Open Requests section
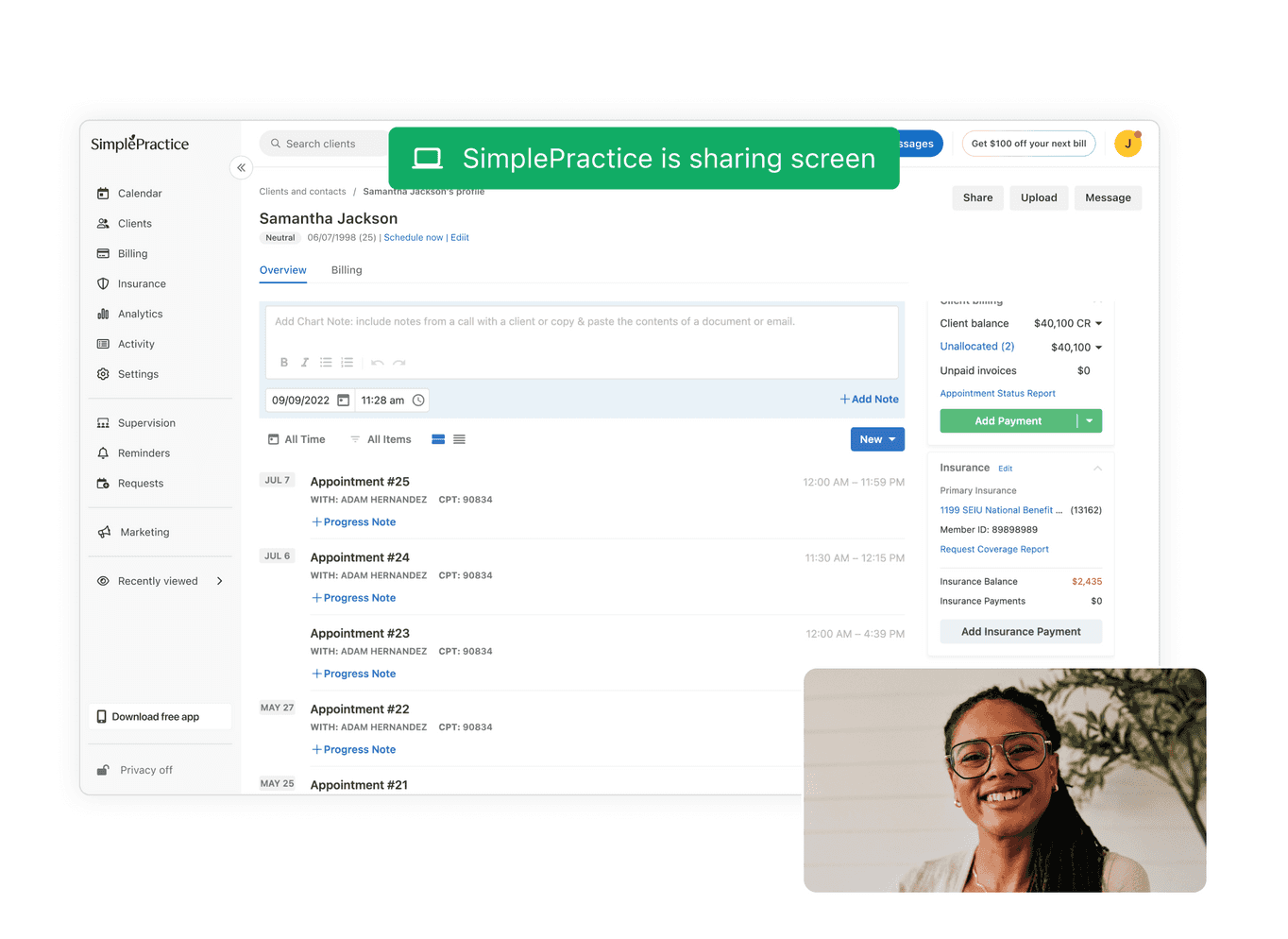 (x=129, y=484)
